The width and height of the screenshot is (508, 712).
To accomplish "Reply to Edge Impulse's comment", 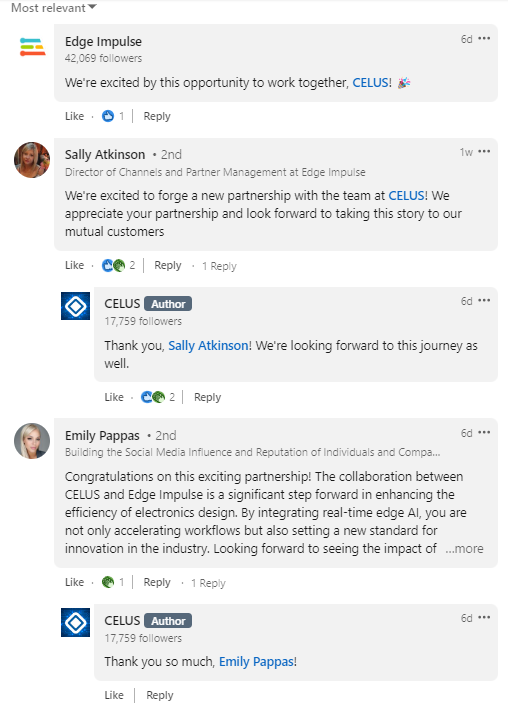I will 157,116.
